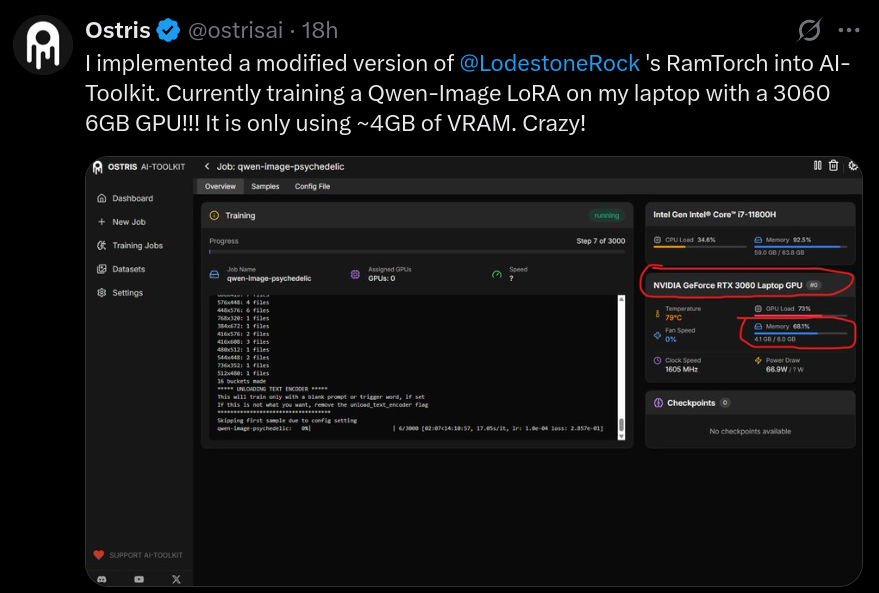Click the training log vertical scrollbar
Image resolution: width=879 pixels, height=593 pixels.
[621, 367]
